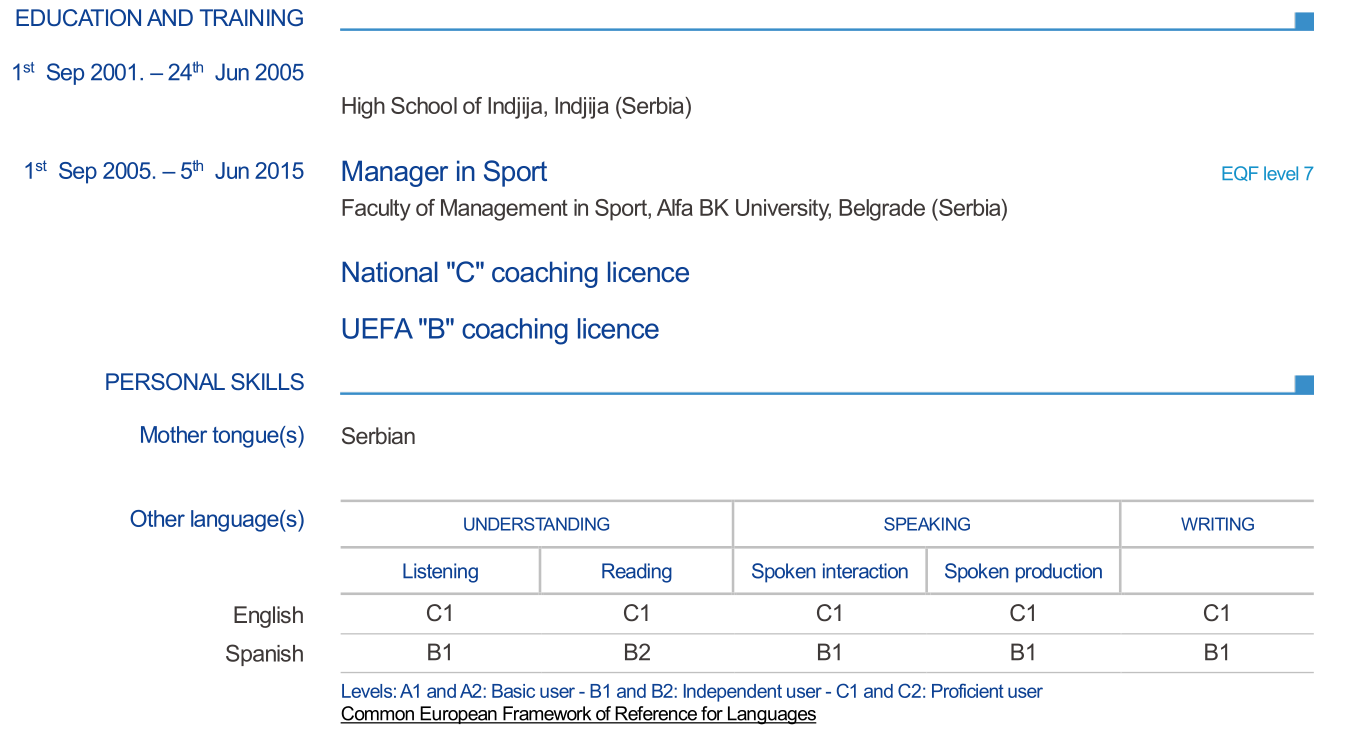The width and height of the screenshot is (1348, 732).
Task: Click the National "C" coaching licence heading
Action: [515, 273]
